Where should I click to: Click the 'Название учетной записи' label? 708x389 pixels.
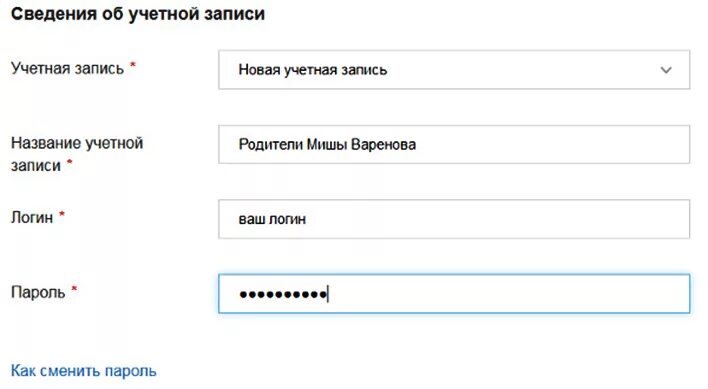pyautogui.click(x=77, y=154)
